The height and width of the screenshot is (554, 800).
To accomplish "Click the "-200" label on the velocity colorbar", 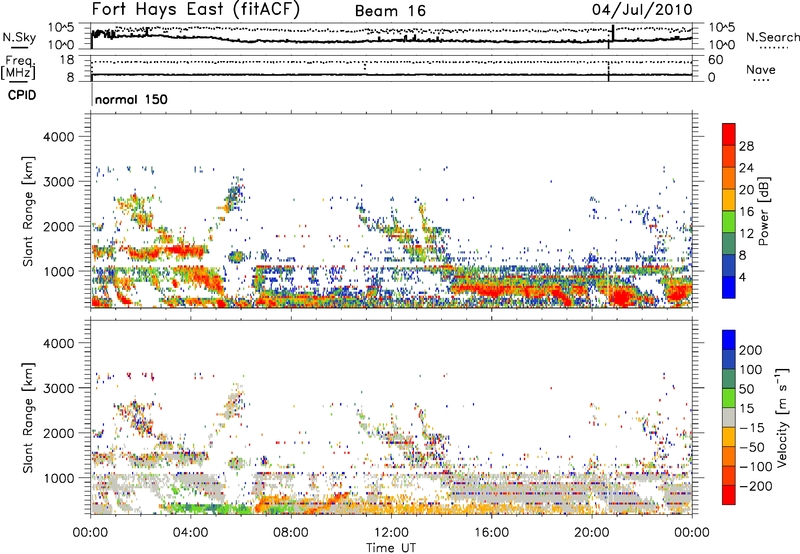I will coord(755,486).
